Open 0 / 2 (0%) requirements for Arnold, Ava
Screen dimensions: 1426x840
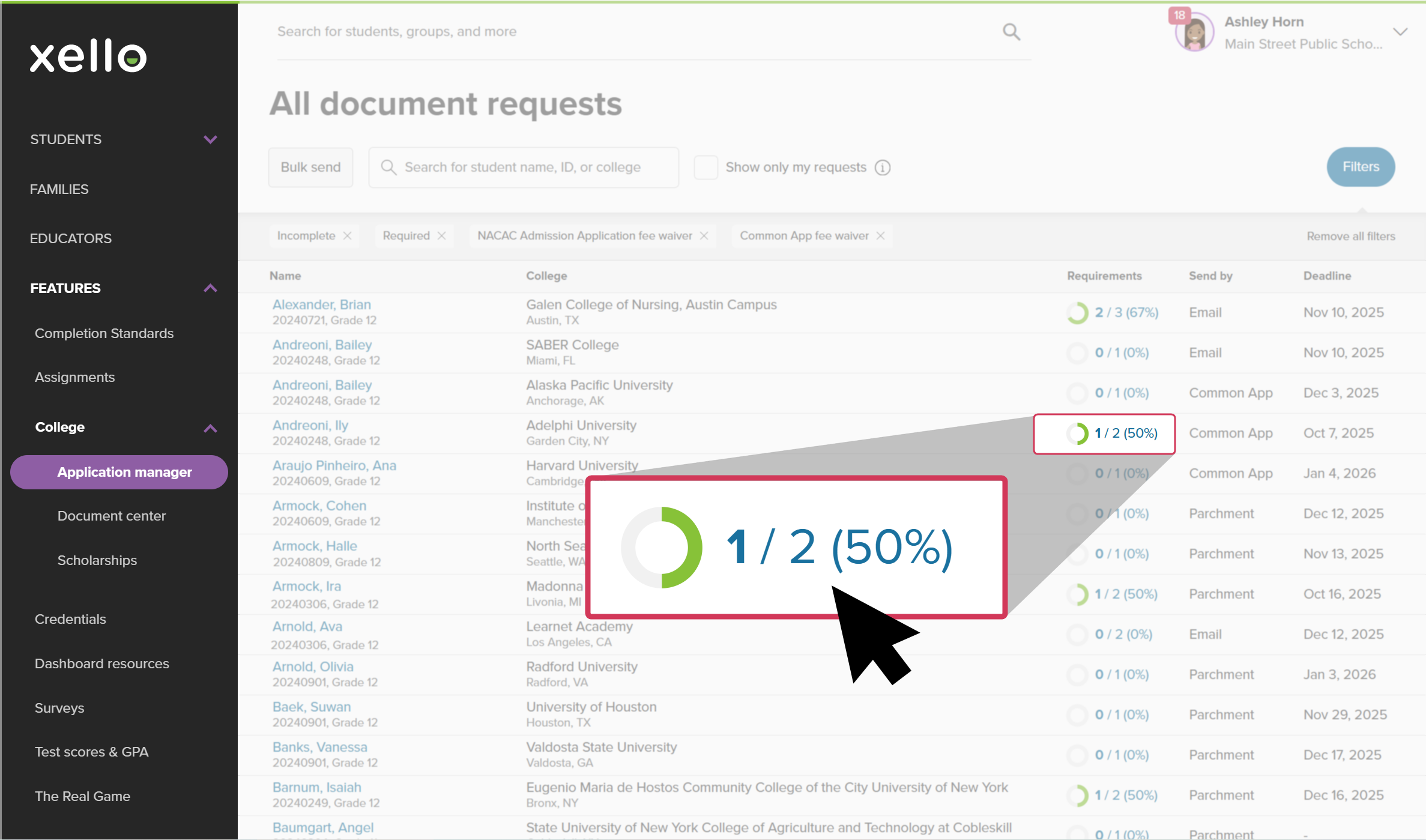pyautogui.click(x=1123, y=634)
